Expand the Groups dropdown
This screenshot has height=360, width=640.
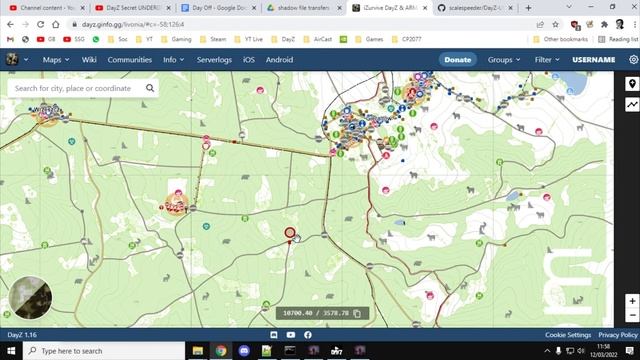click(x=504, y=60)
